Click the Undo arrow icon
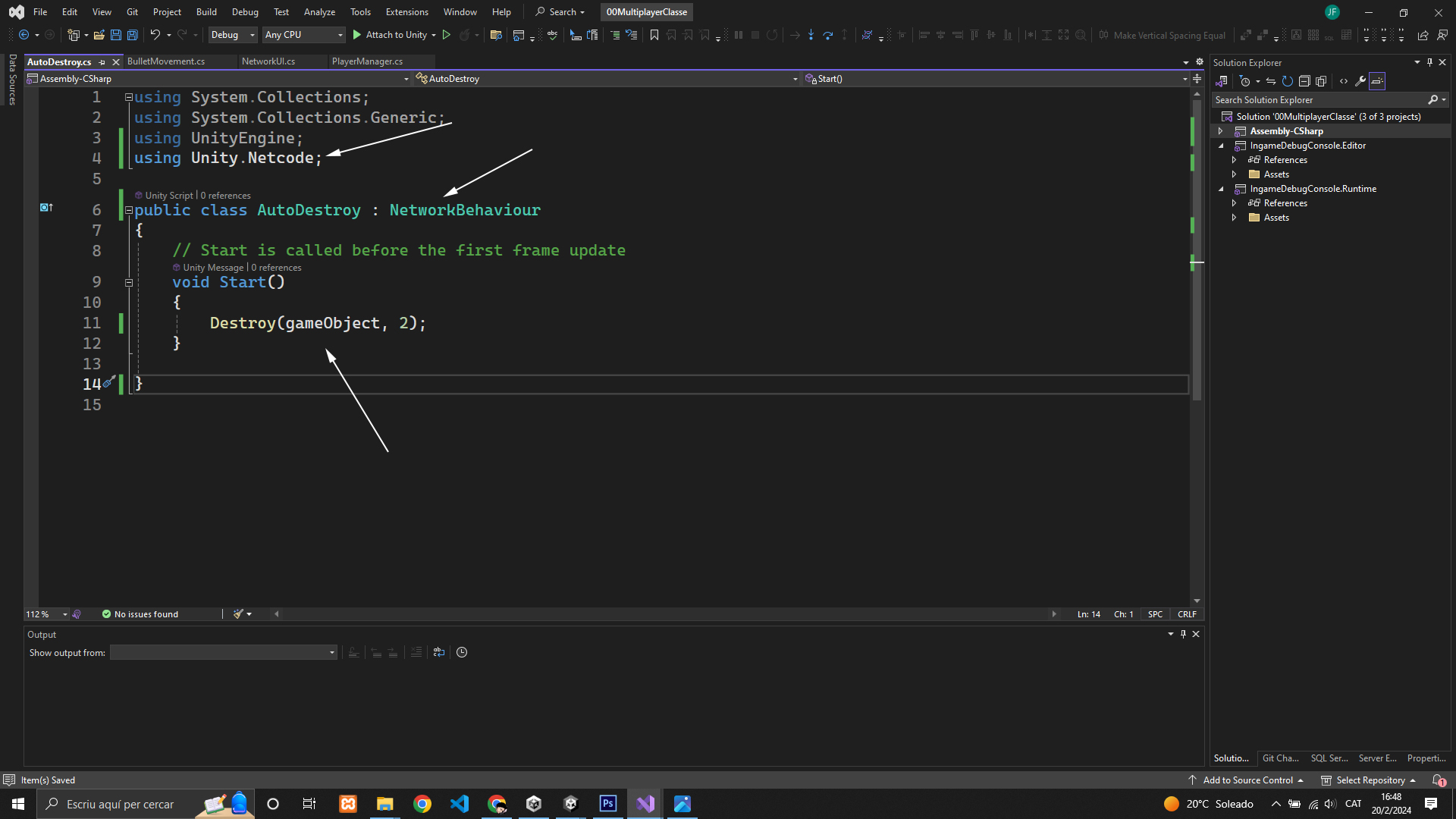The width and height of the screenshot is (1456, 819). pyautogui.click(x=155, y=35)
